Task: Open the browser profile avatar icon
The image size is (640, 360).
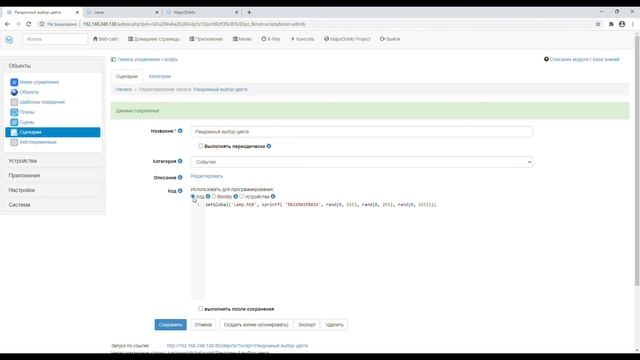Action: [622, 24]
